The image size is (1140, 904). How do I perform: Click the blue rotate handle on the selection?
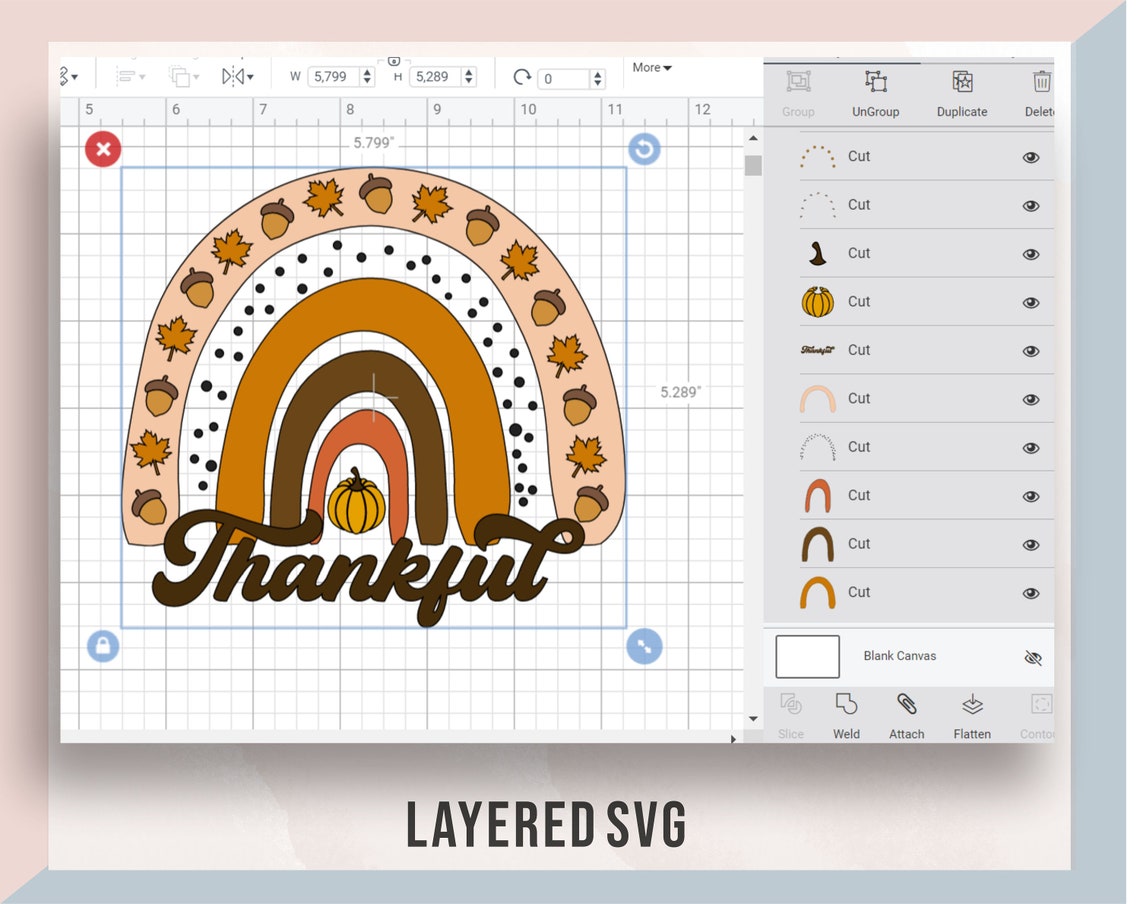point(644,148)
